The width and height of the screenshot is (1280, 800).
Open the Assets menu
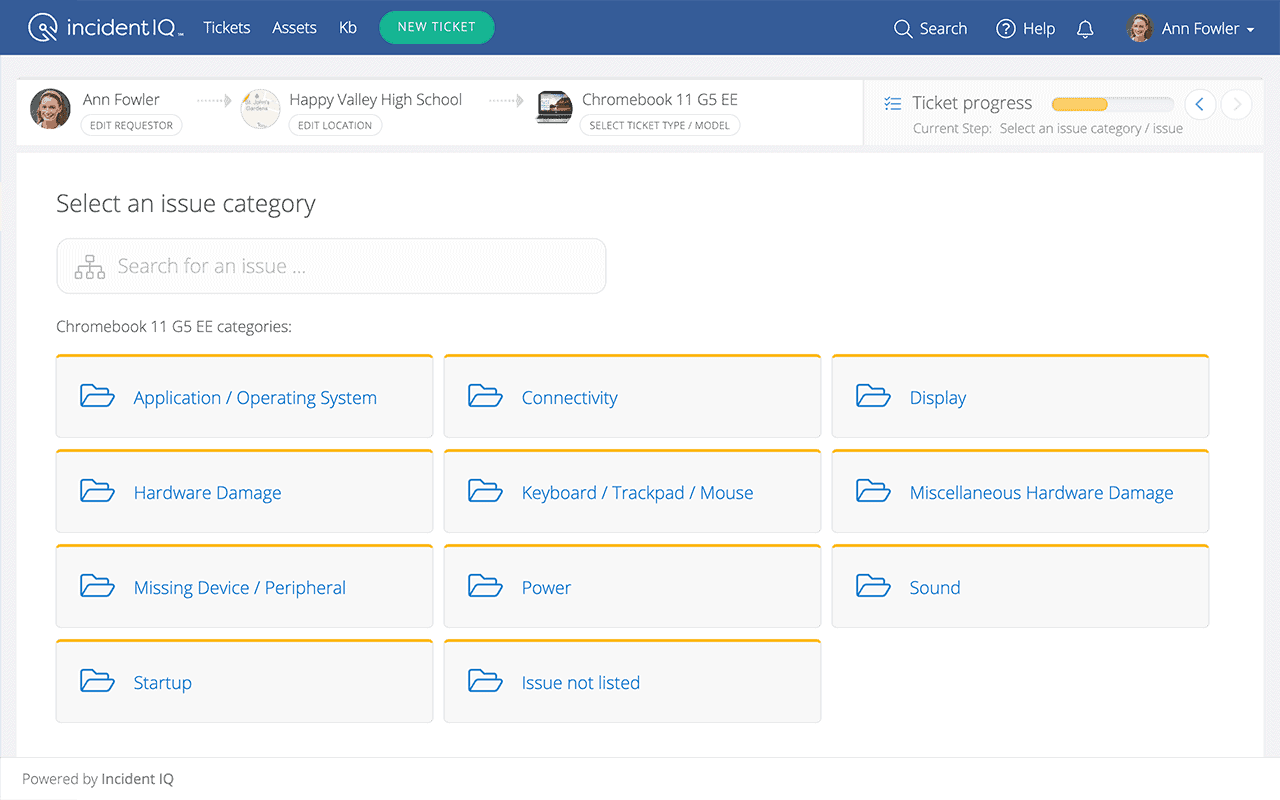coord(294,28)
